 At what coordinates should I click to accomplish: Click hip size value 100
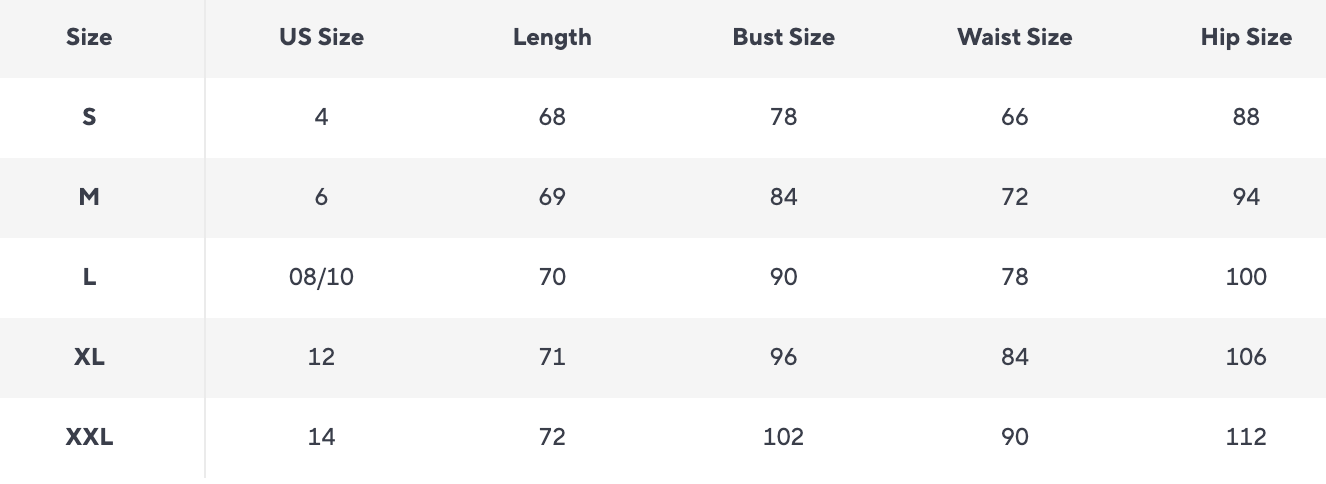click(1246, 277)
